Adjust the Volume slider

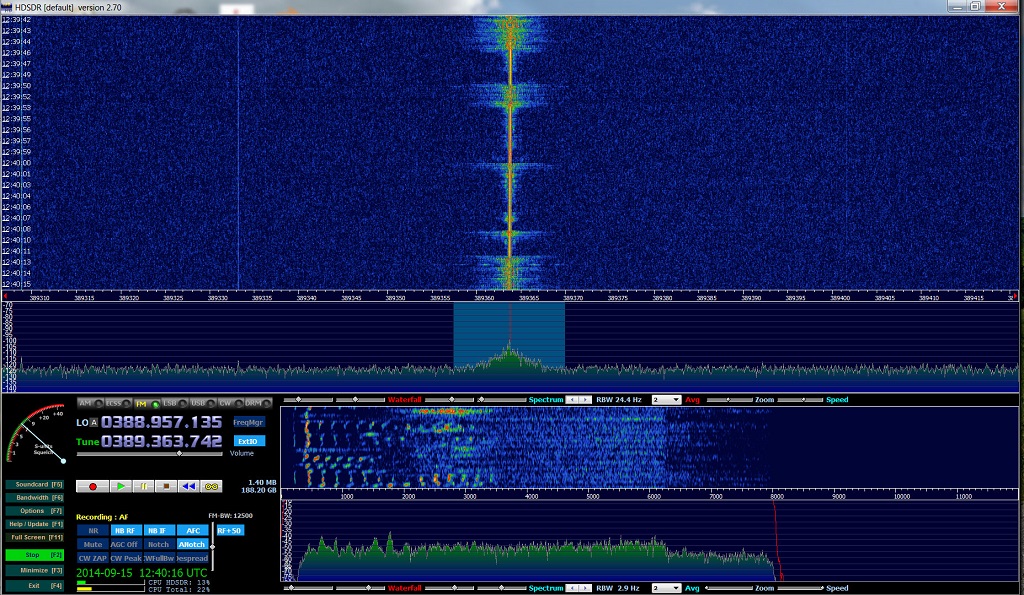point(179,453)
